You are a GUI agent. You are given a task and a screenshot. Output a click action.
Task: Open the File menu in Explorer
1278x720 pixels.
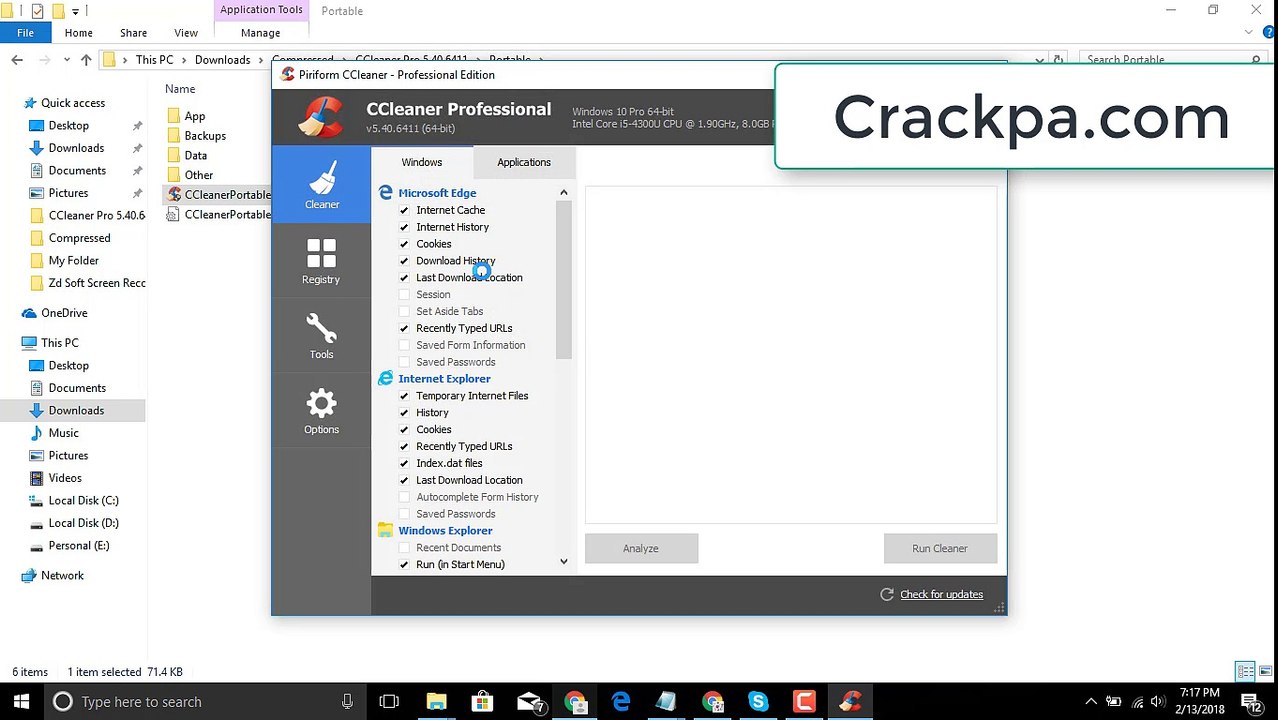click(25, 33)
